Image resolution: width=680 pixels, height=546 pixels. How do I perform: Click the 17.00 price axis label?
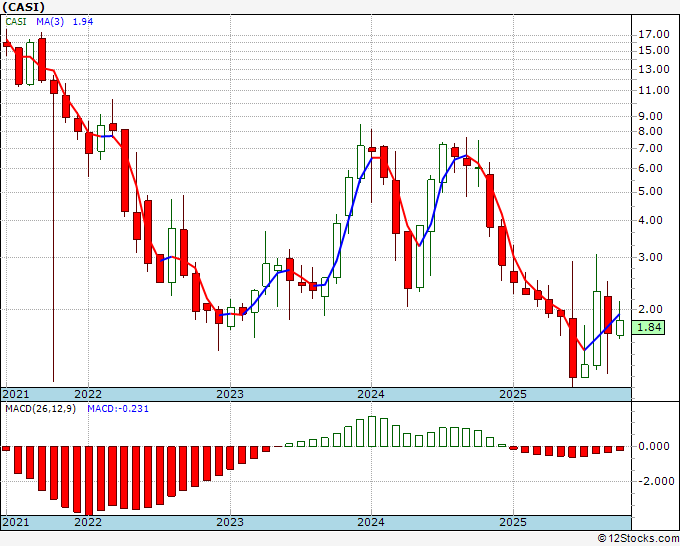point(654,34)
